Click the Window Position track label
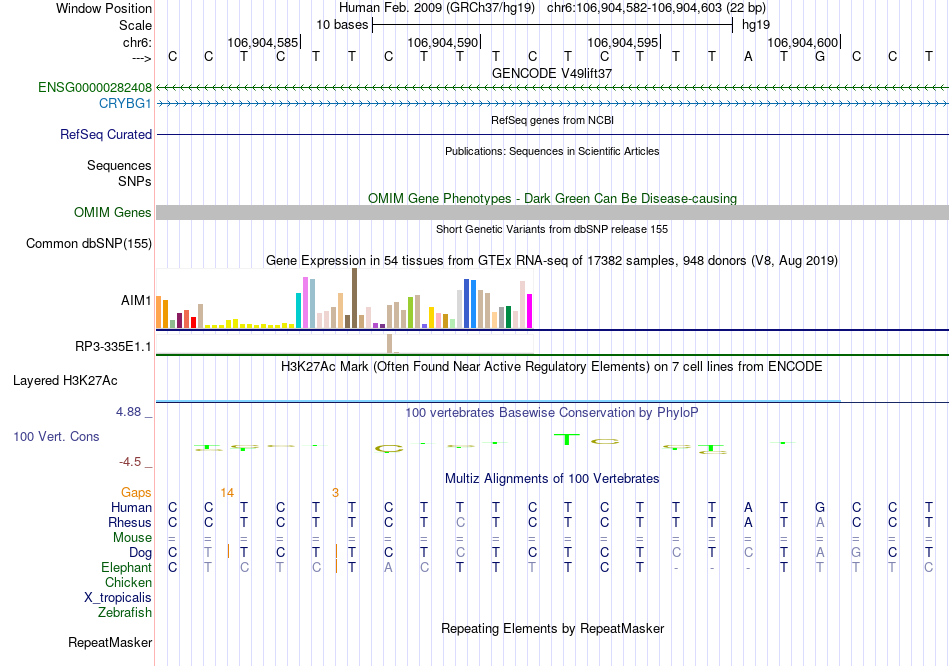 [104, 8]
